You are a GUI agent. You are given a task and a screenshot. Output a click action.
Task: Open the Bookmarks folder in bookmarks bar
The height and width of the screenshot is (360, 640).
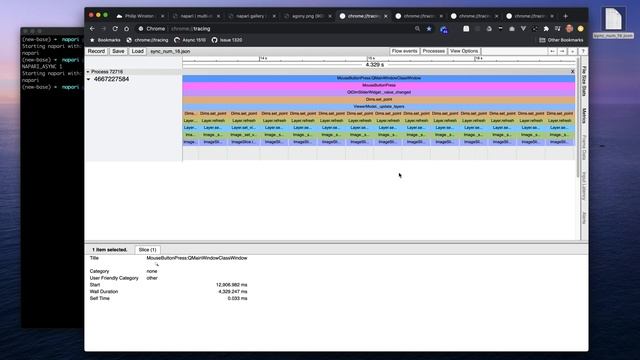click(x=105, y=40)
